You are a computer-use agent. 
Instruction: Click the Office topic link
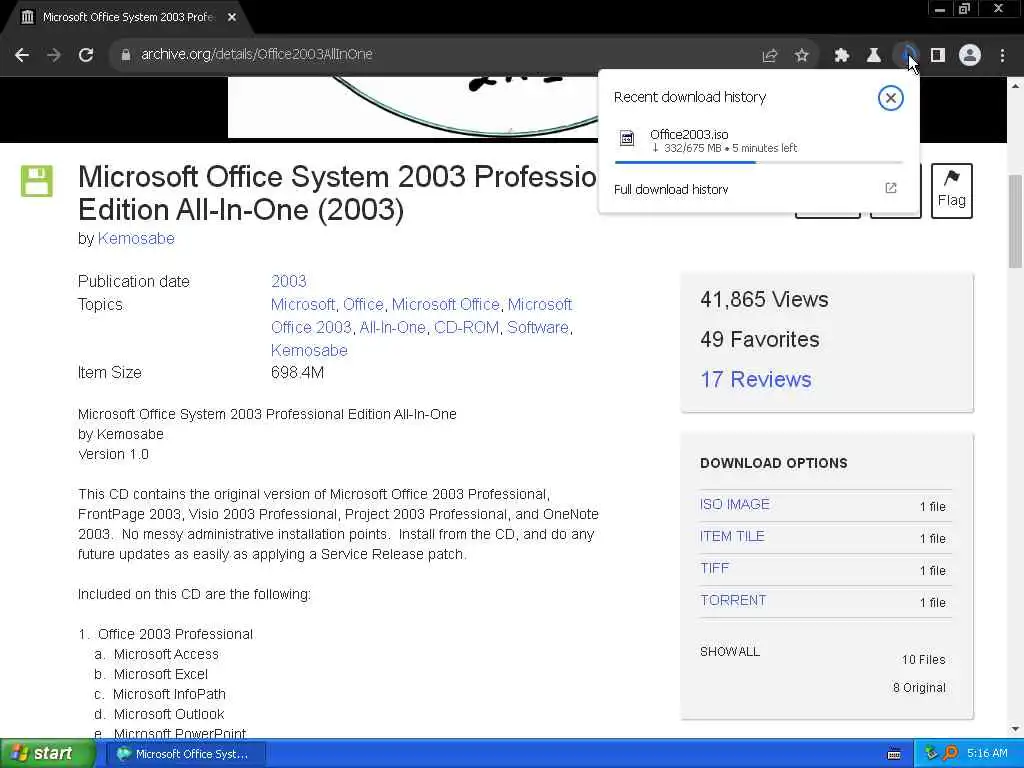pos(363,304)
